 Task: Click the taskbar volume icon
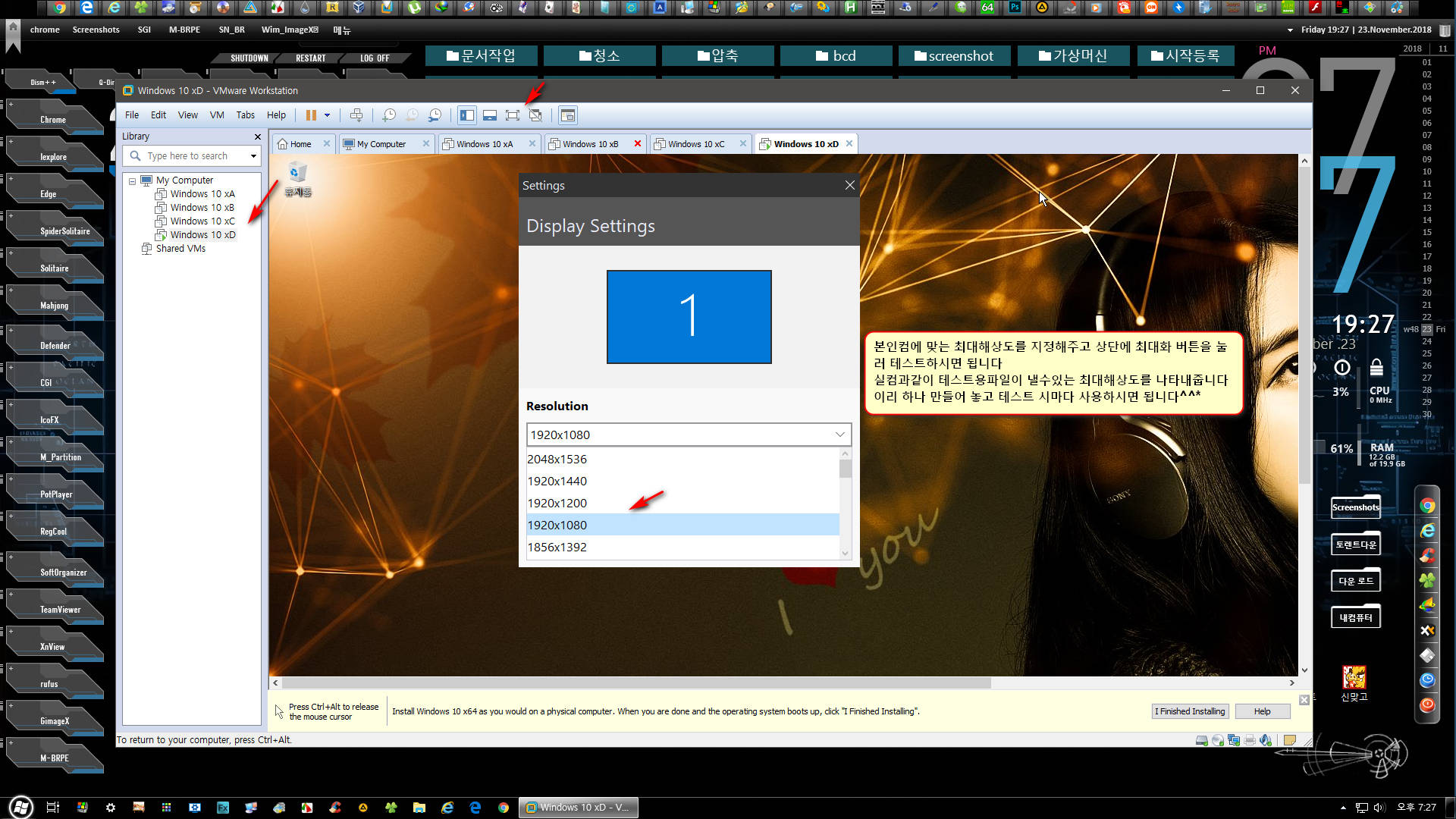[1379, 808]
